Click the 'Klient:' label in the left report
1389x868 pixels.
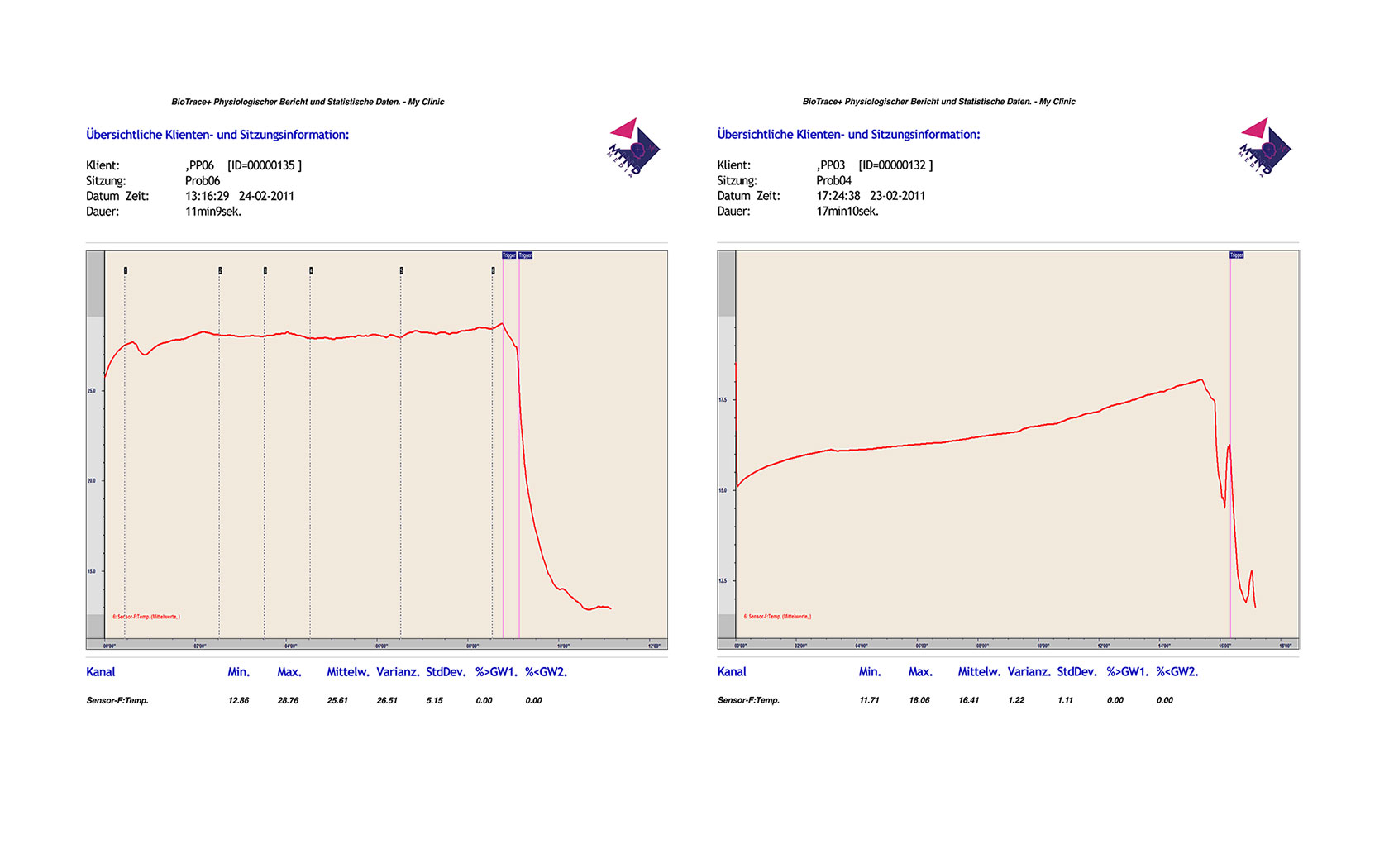point(103,165)
